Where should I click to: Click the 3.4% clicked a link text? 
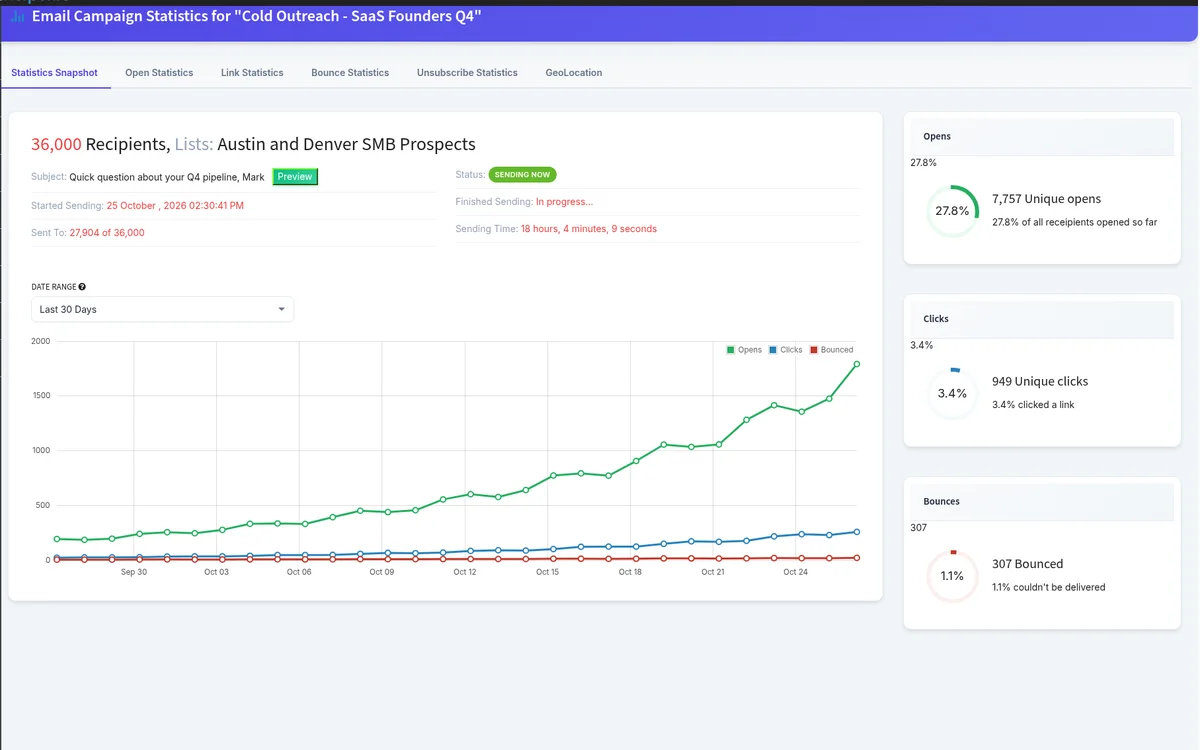coord(1033,405)
